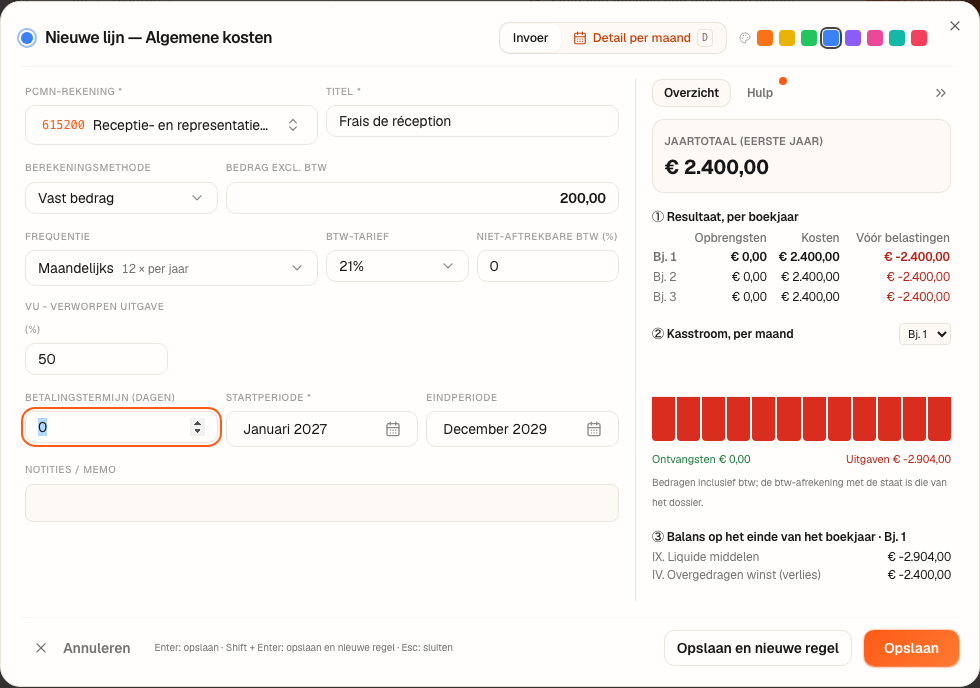Viewport: 980px width, 688px height.
Task: Select the Overzicht tab
Action: pyautogui.click(x=691, y=93)
